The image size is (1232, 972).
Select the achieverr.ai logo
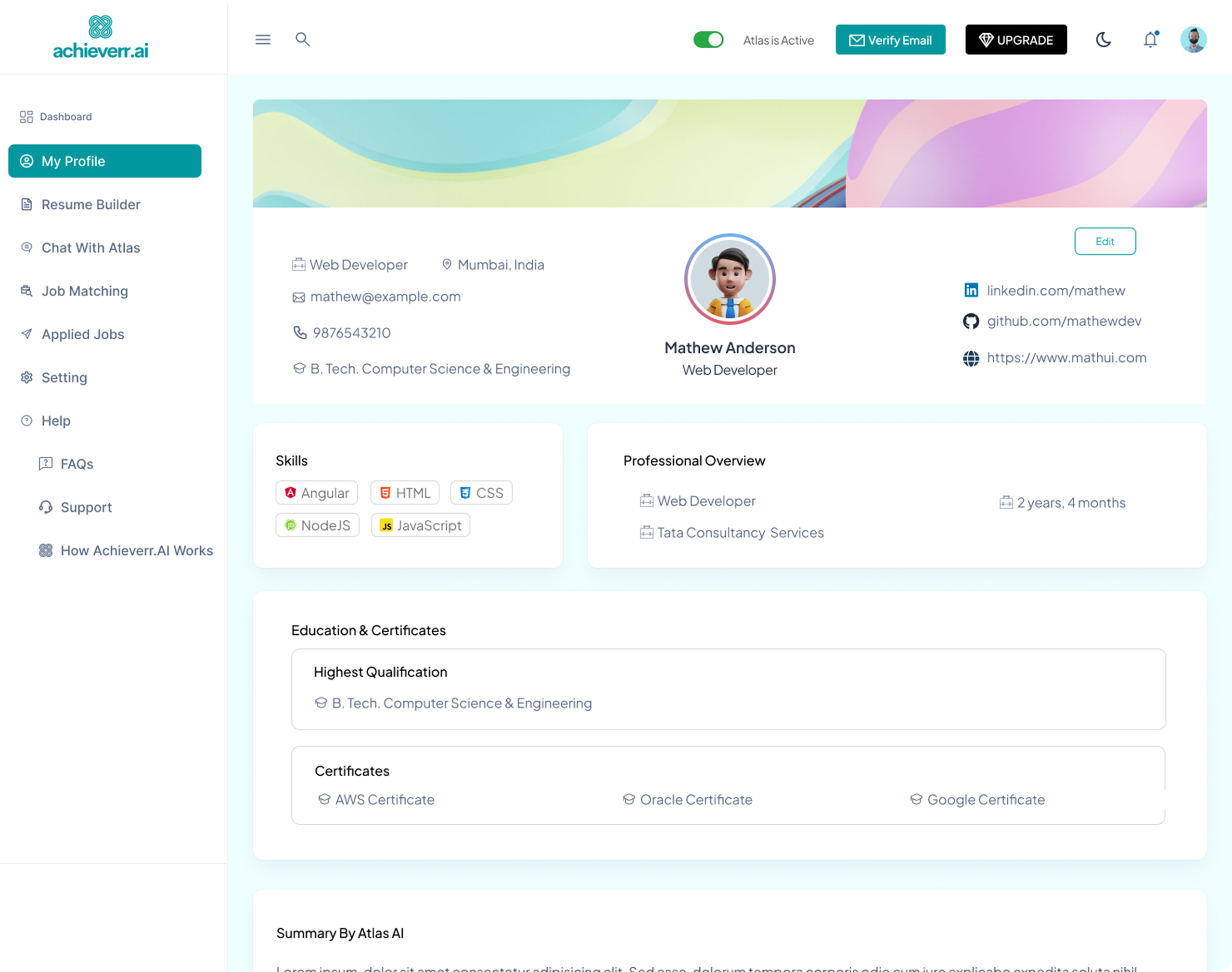(100, 37)
